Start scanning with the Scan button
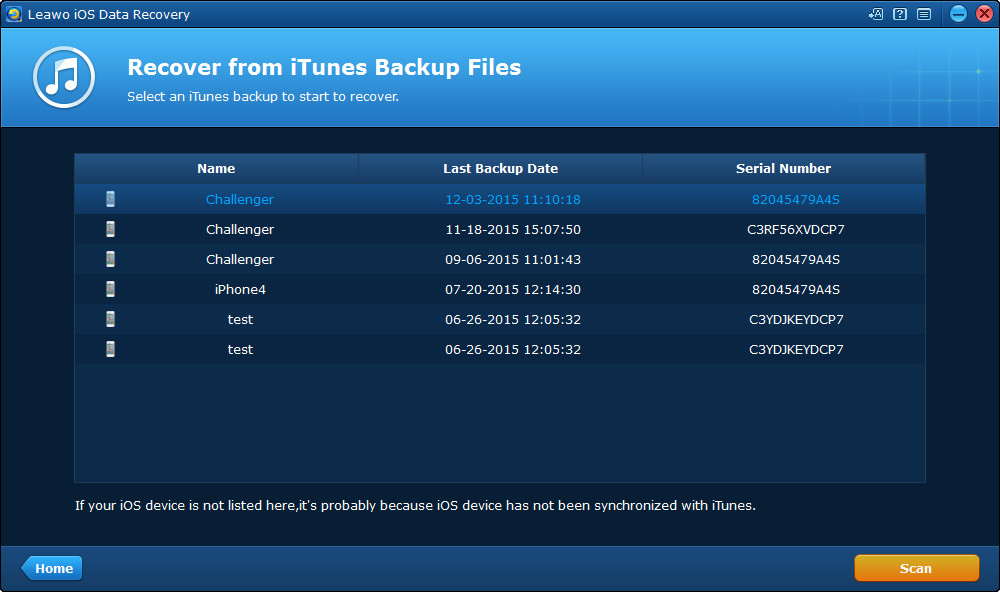Viewport: 1000px width, 592px height. (916, 568)
